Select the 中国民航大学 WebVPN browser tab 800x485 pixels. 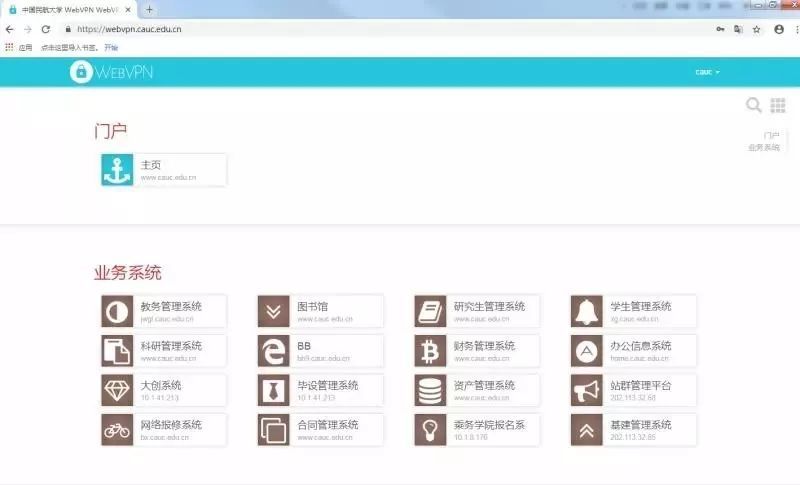pyautogui.click(x=69, y=10)
